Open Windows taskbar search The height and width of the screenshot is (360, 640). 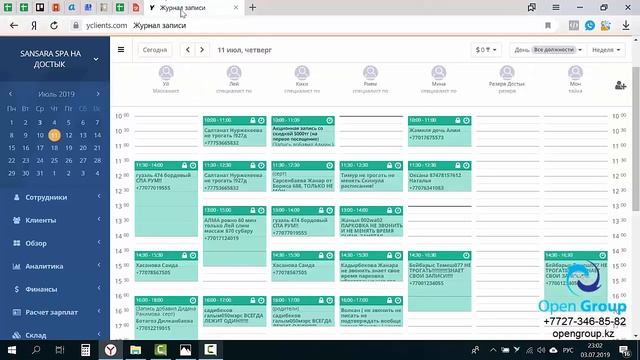tap(36, 350)
